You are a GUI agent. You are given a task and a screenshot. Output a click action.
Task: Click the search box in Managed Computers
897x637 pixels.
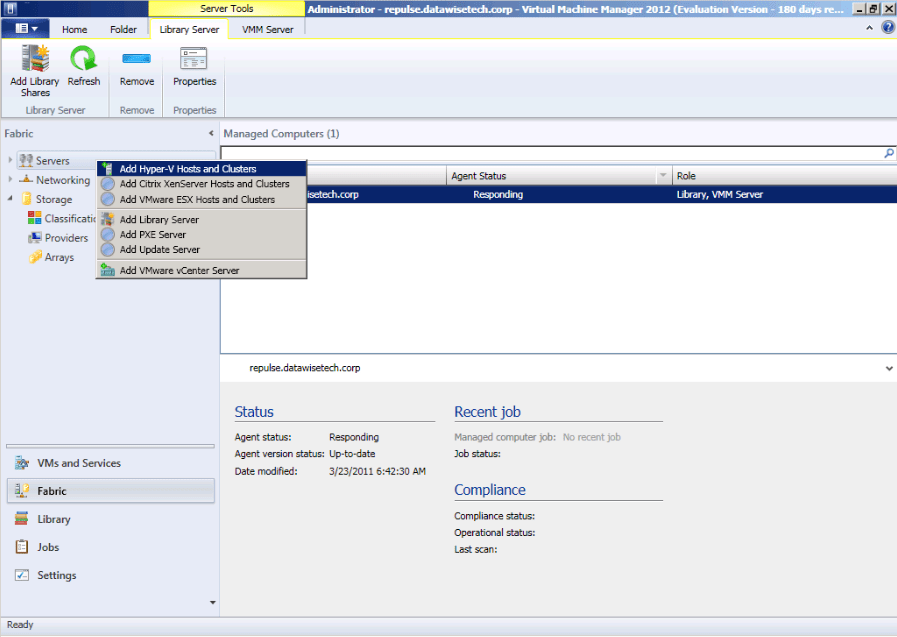(551, 153)
